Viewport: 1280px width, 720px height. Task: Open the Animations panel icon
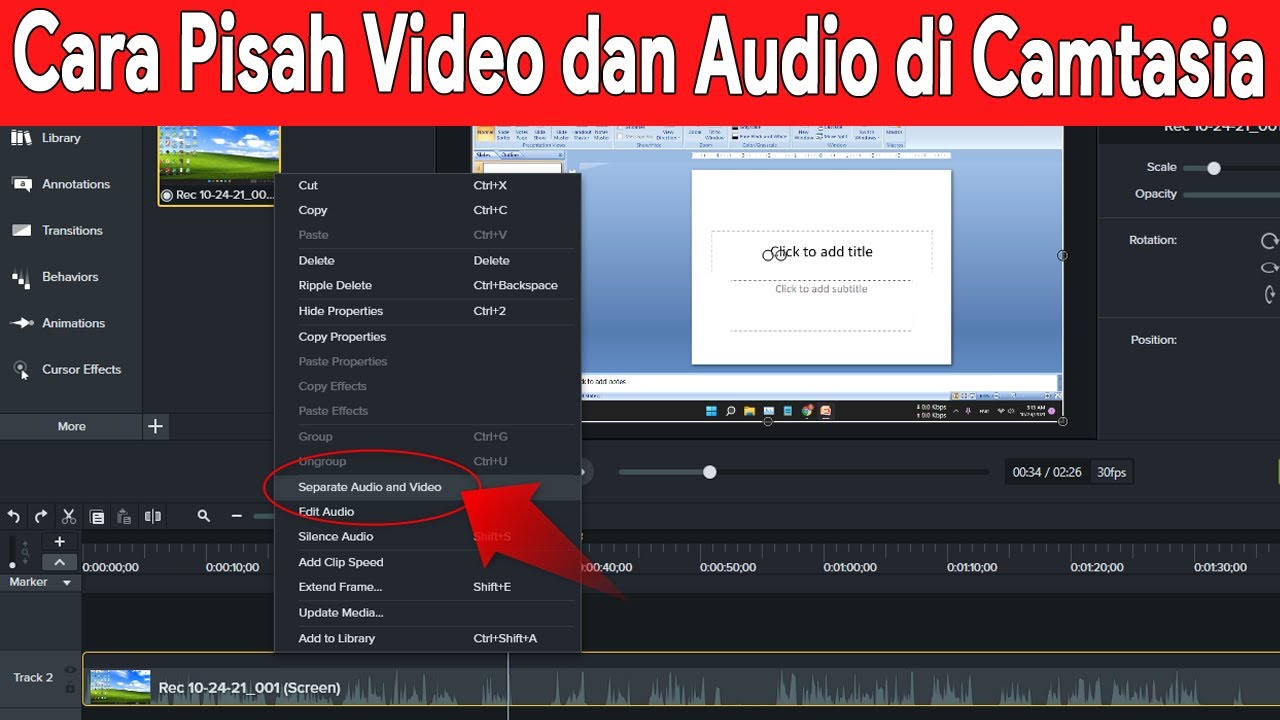click(x=21, y=323)
